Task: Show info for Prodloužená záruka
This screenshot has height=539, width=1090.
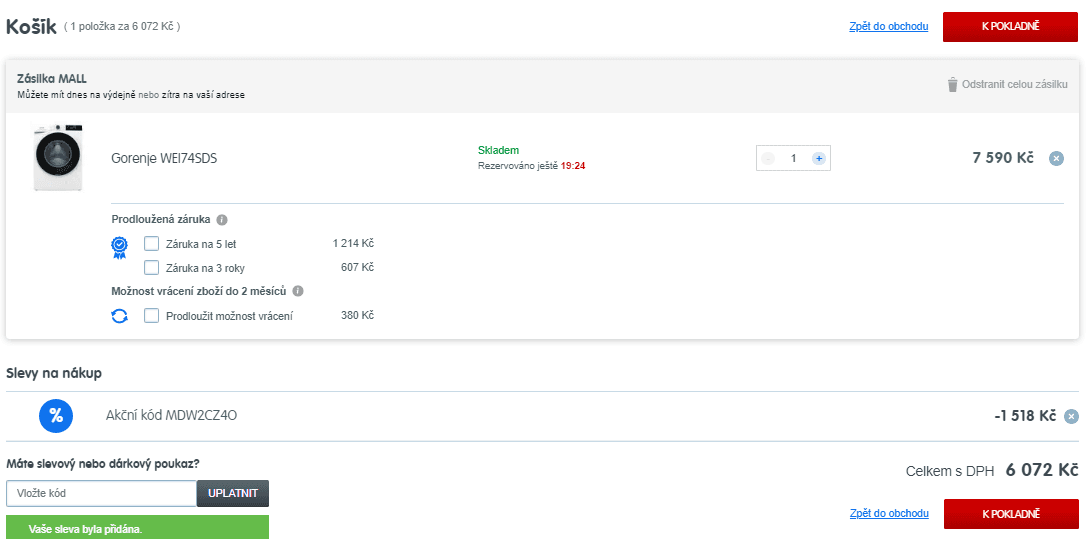Action: click(x=222, y=220)
